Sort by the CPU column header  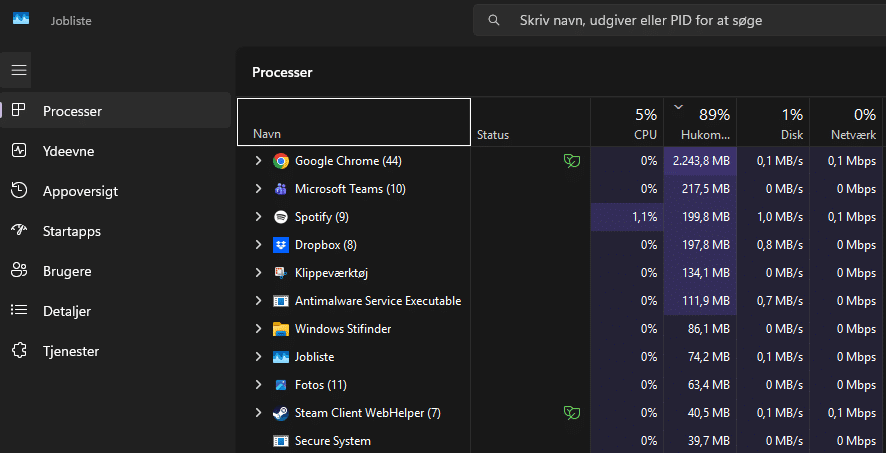tap(627, 122)
